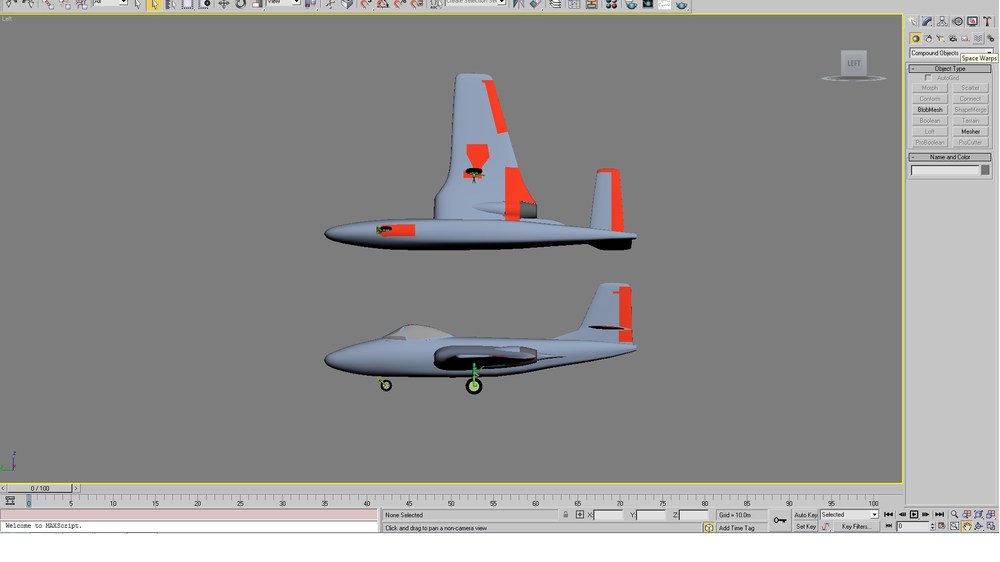Activate the Select and Rotate tool

click(240, 4)
